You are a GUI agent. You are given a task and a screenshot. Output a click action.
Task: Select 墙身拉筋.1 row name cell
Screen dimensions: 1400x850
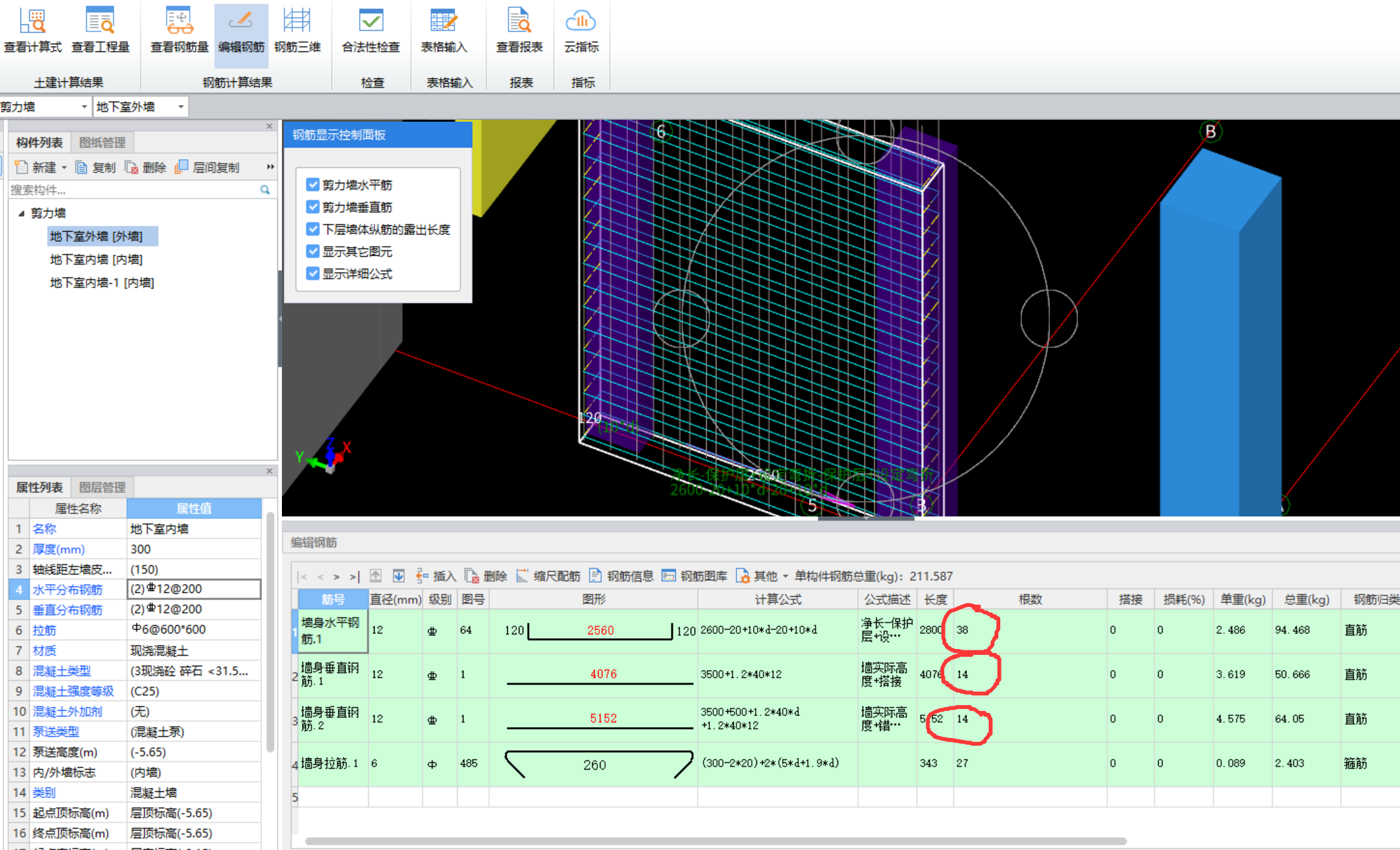[x=333, y=764]
